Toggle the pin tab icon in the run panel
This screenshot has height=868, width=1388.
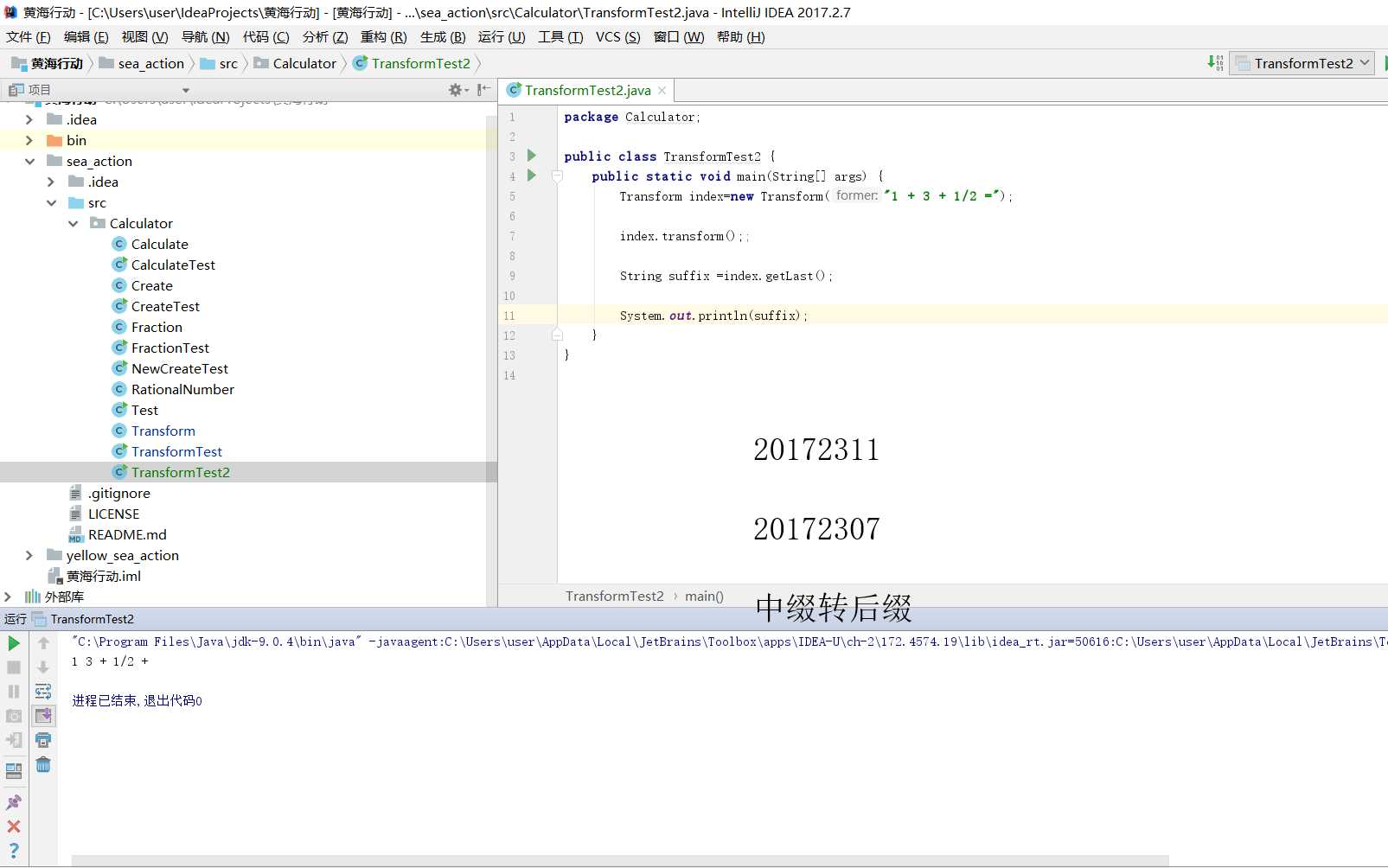point(14,802)
